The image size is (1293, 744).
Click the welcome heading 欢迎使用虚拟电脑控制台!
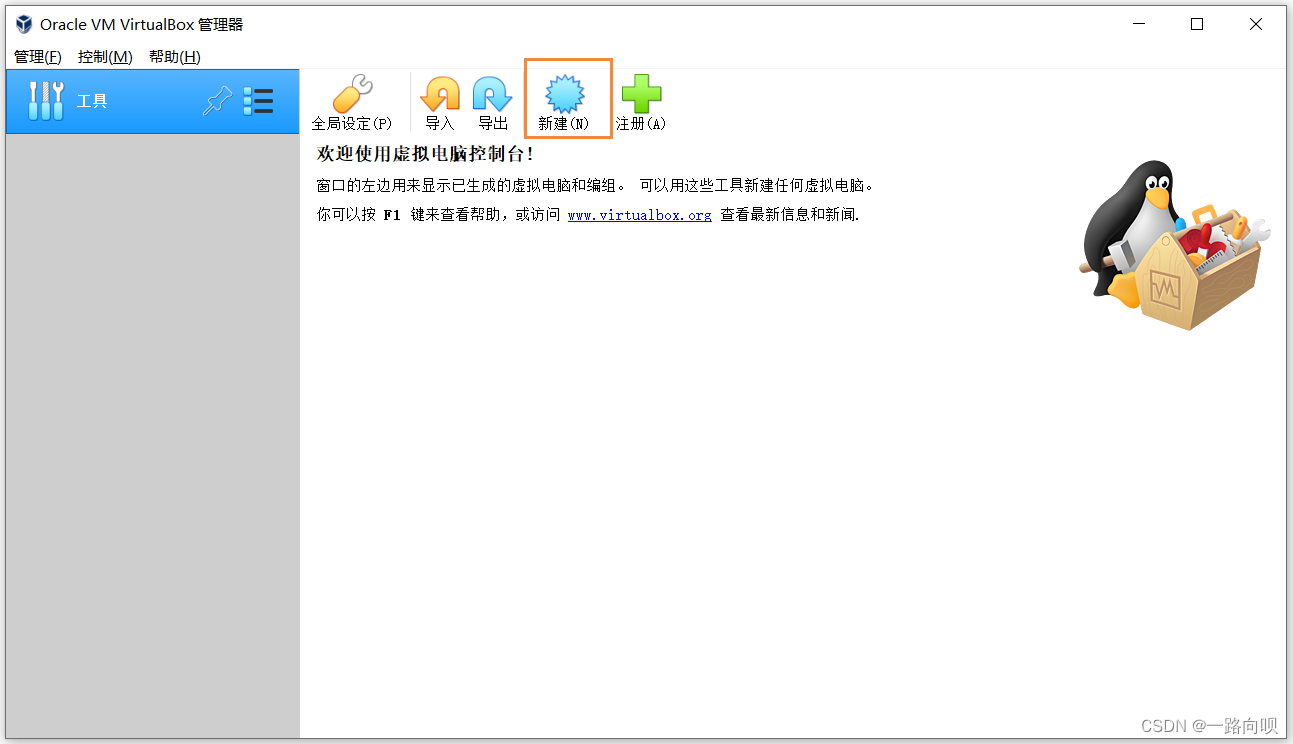[425, 154]
